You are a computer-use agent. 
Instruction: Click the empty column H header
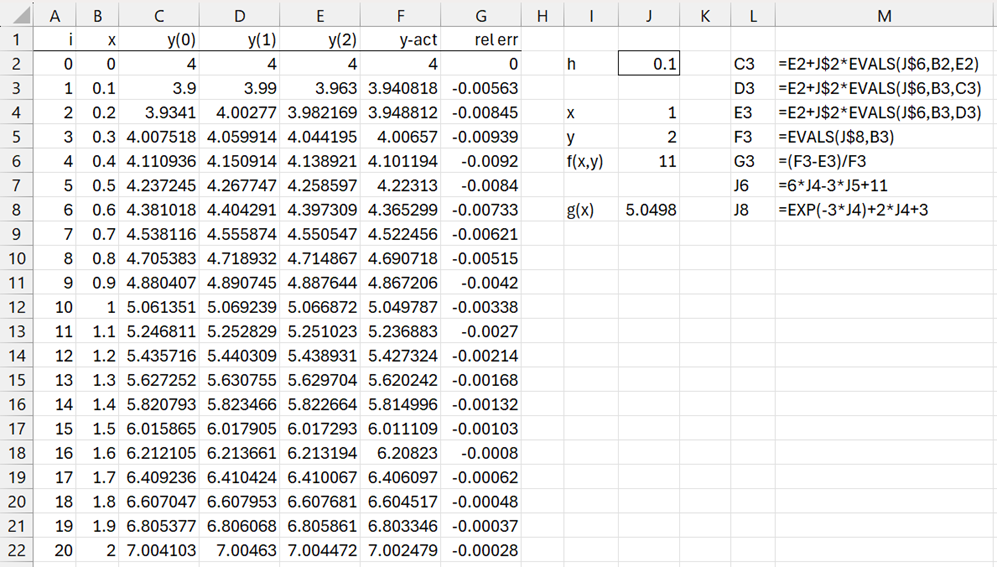coord(542,16)
